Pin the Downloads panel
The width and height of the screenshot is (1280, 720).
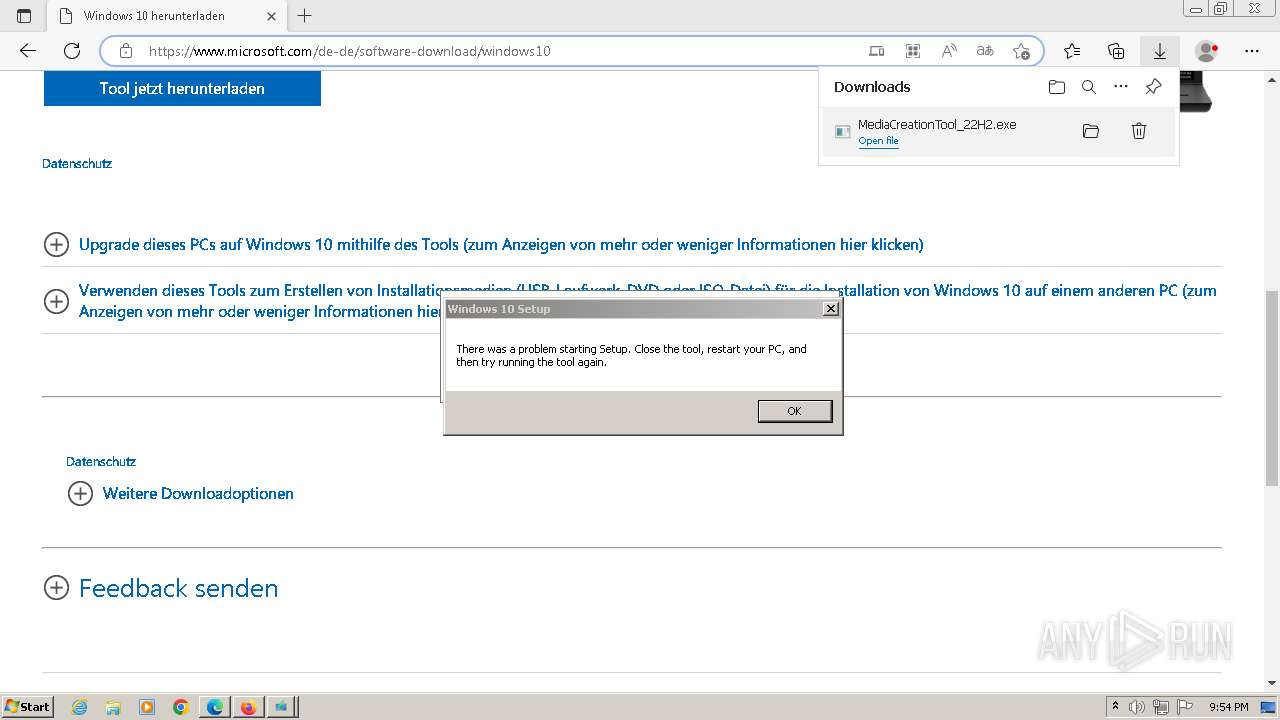tap(1153, 87)
